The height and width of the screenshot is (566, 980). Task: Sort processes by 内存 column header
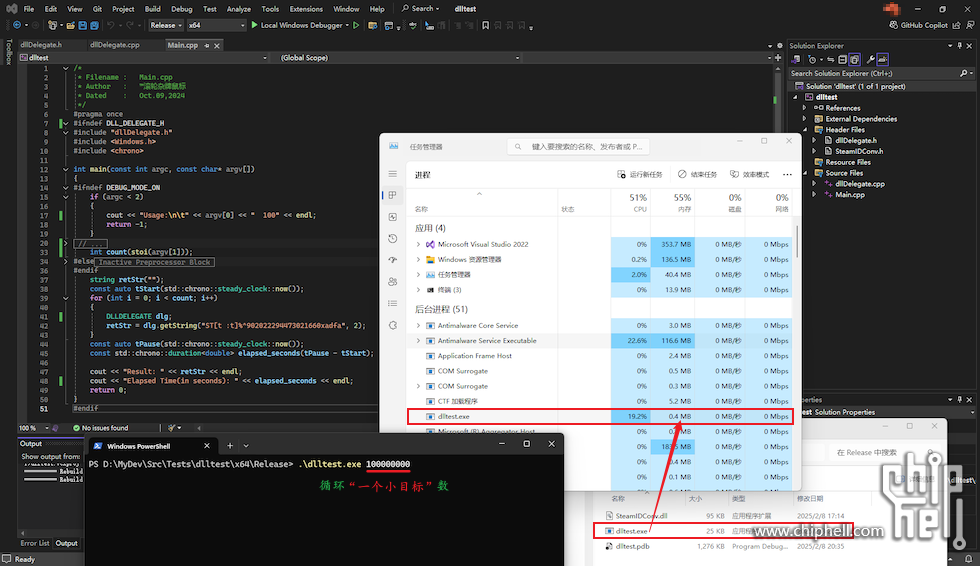point(672,202)
